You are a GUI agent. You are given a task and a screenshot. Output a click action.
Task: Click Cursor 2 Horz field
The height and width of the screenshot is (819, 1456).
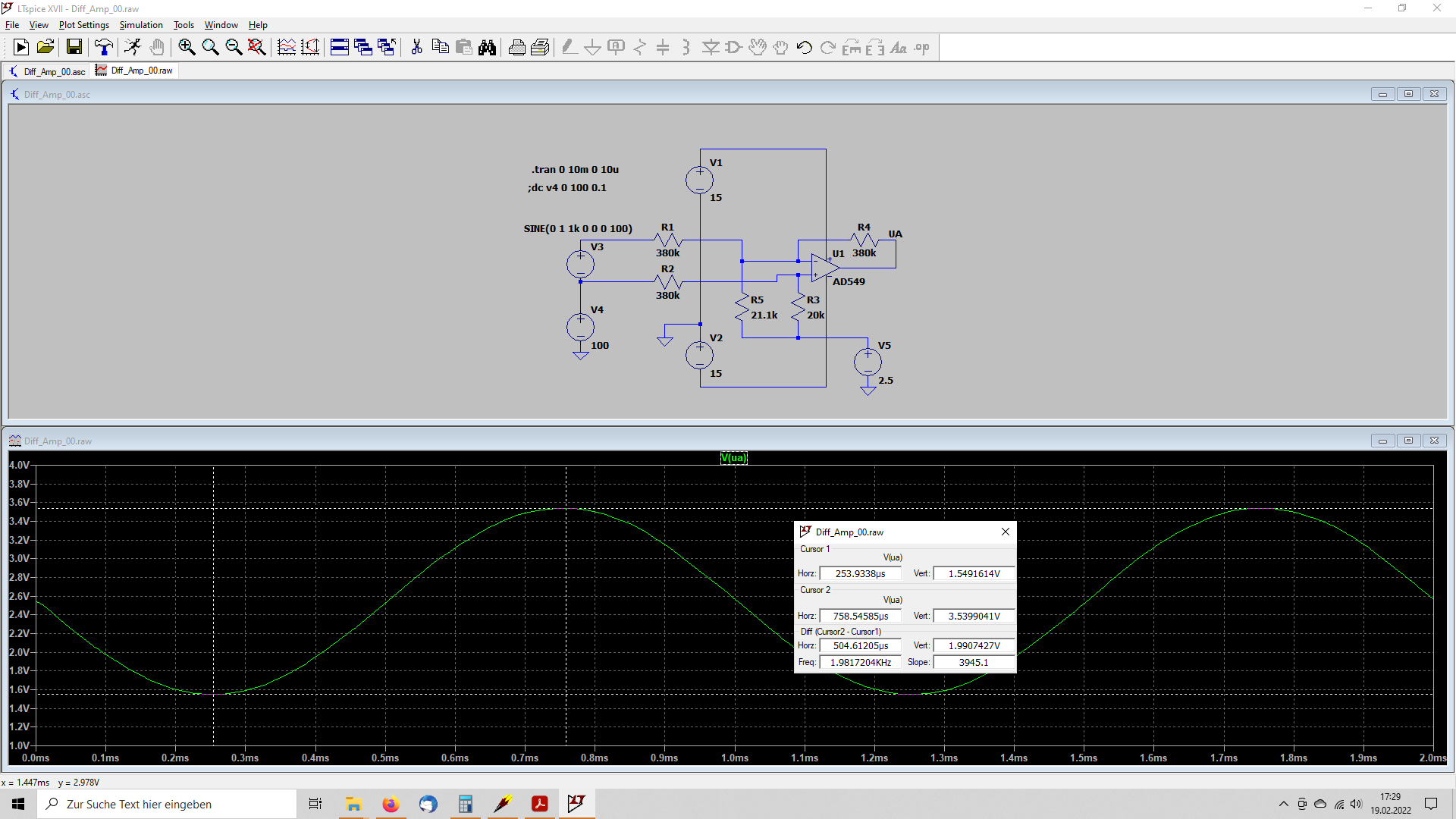pos(860,617)
